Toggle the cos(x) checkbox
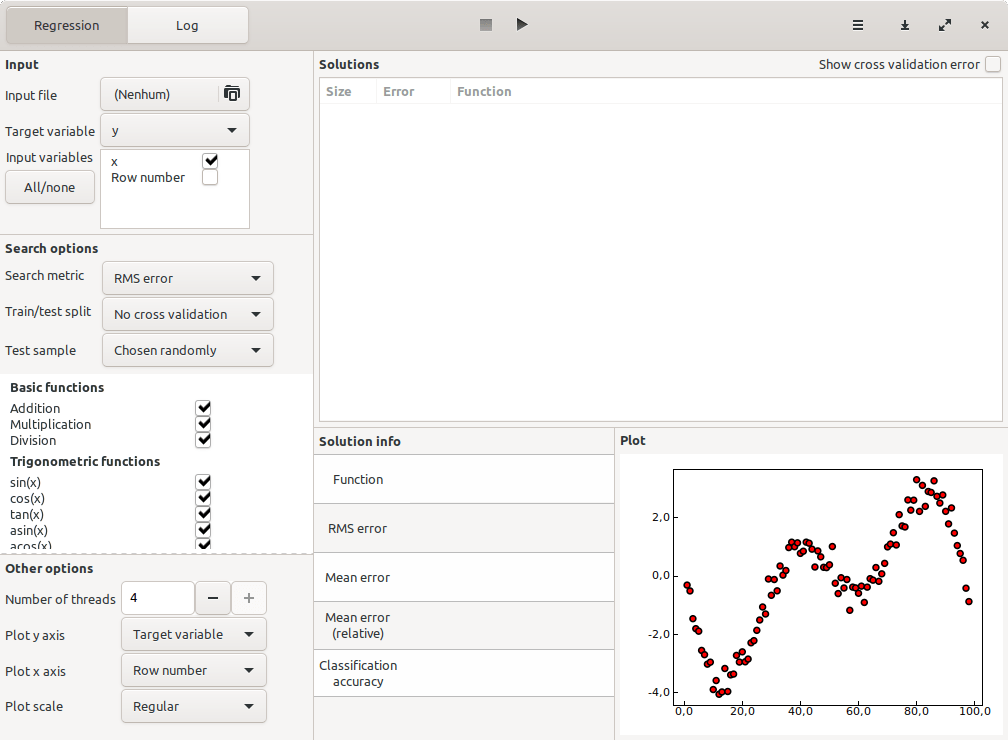Image resolution: width=1008 pixels, height=740 pixels. coord(204,498)
